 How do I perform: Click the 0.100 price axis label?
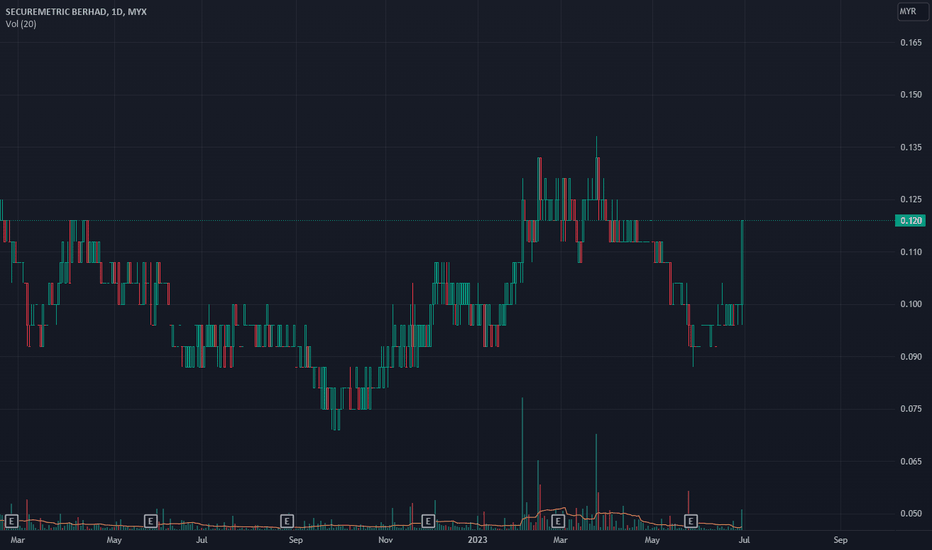point(911,304)
